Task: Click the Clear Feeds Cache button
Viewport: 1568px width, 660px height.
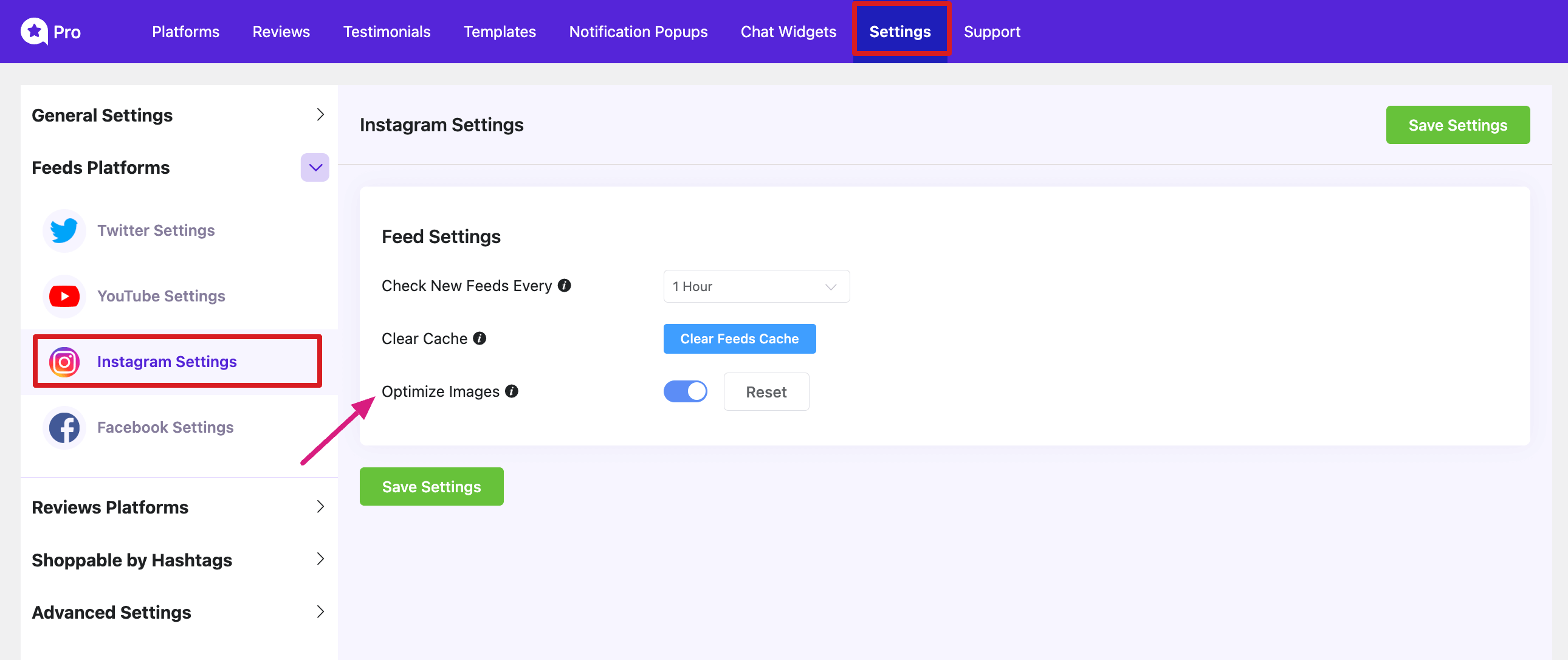Action: [x=739, y=339]
